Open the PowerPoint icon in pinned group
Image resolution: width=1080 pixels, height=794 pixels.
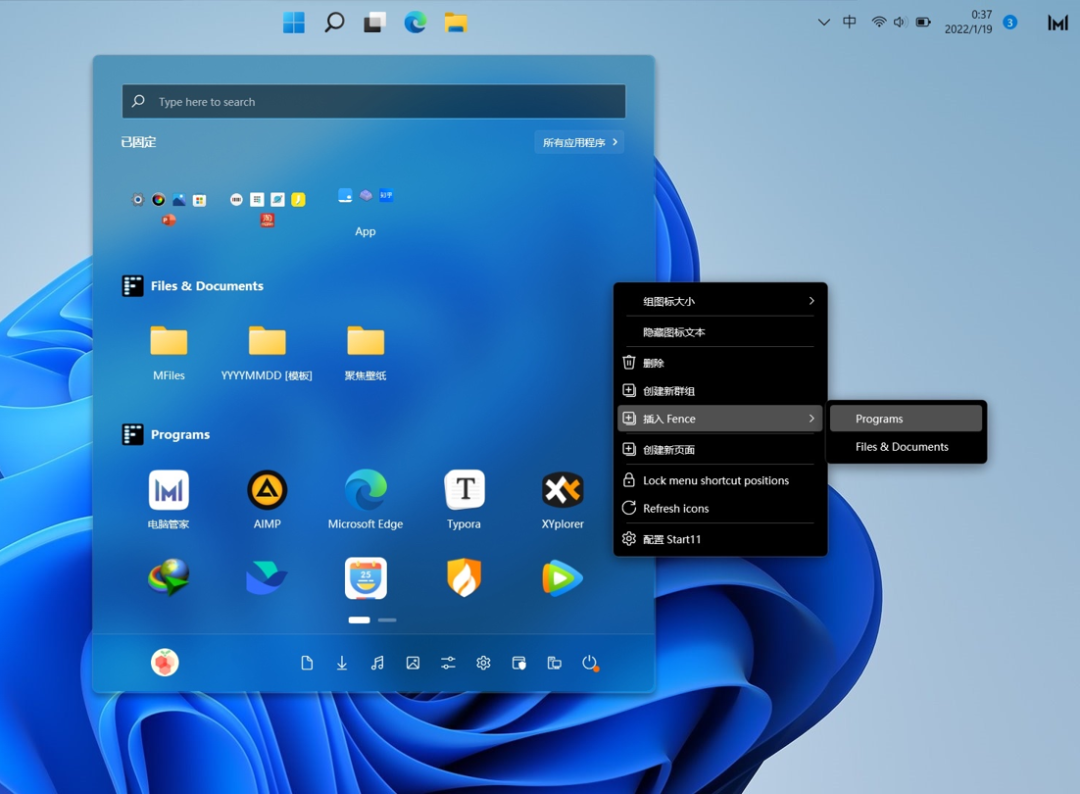169,220
